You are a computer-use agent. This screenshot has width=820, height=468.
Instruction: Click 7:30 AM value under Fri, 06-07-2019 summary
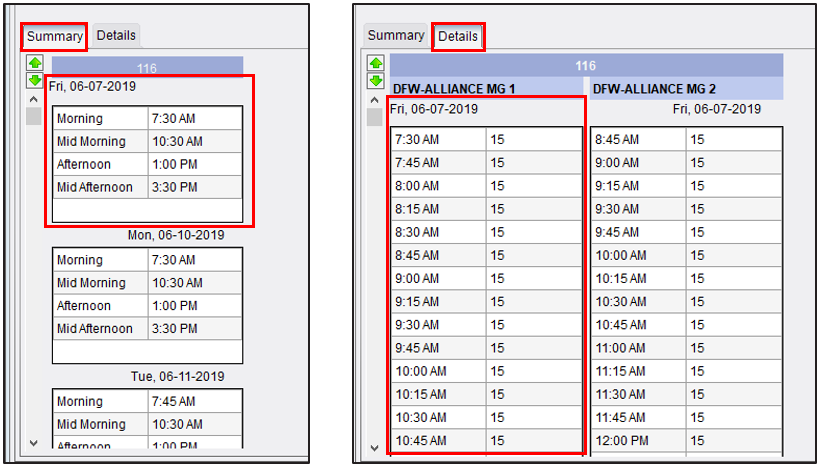pyautogui.click(x=174, y=119)
